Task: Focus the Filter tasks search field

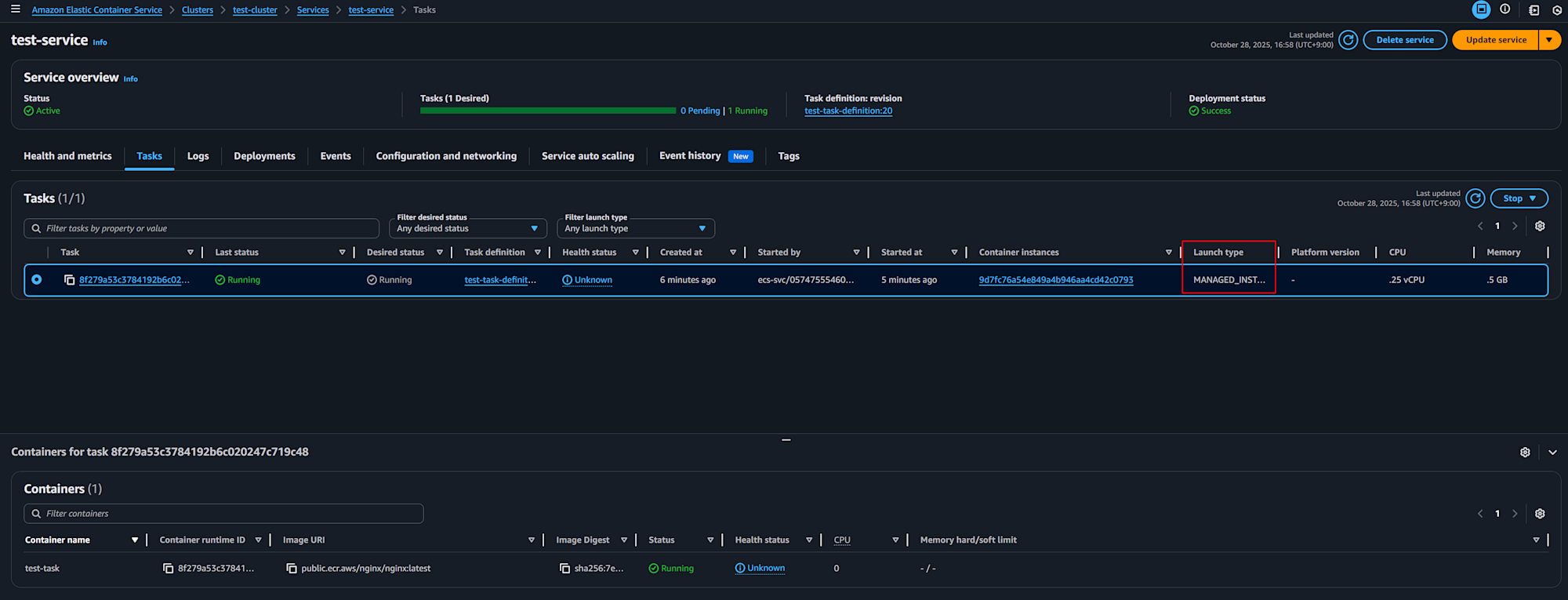Action: pos(201,228)
